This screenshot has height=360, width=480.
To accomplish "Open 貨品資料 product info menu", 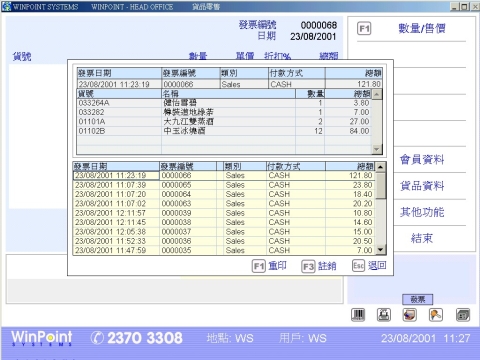I will tap(422, 186).
